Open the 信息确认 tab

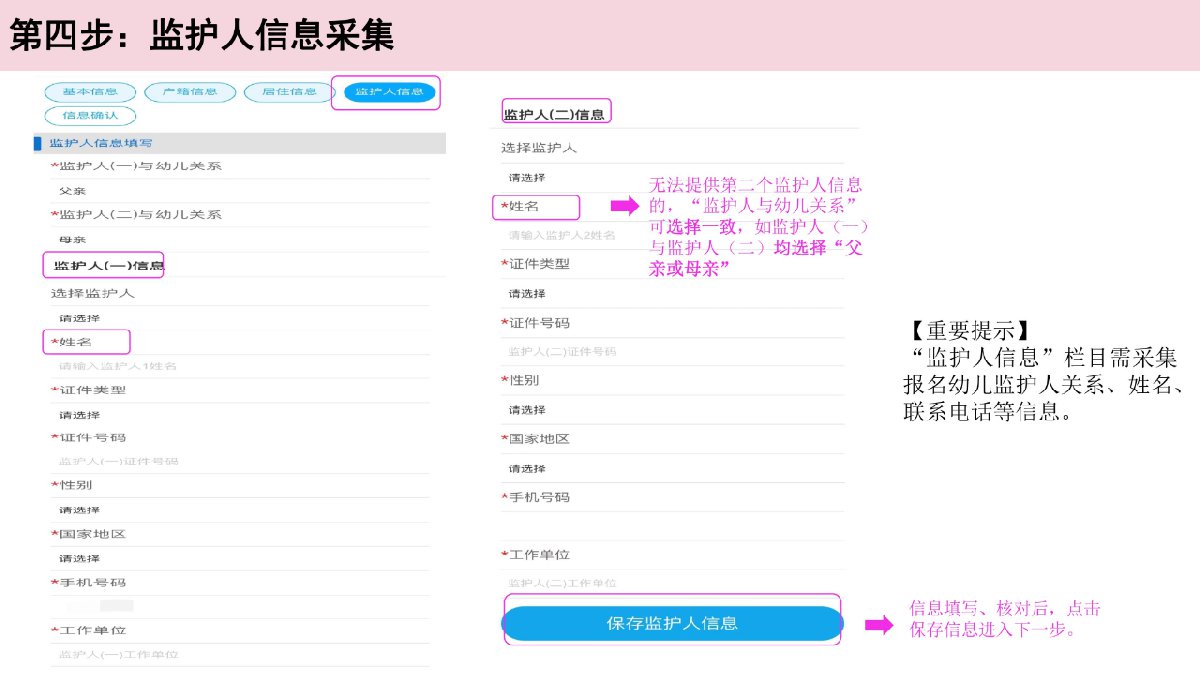tap(89, 115)
